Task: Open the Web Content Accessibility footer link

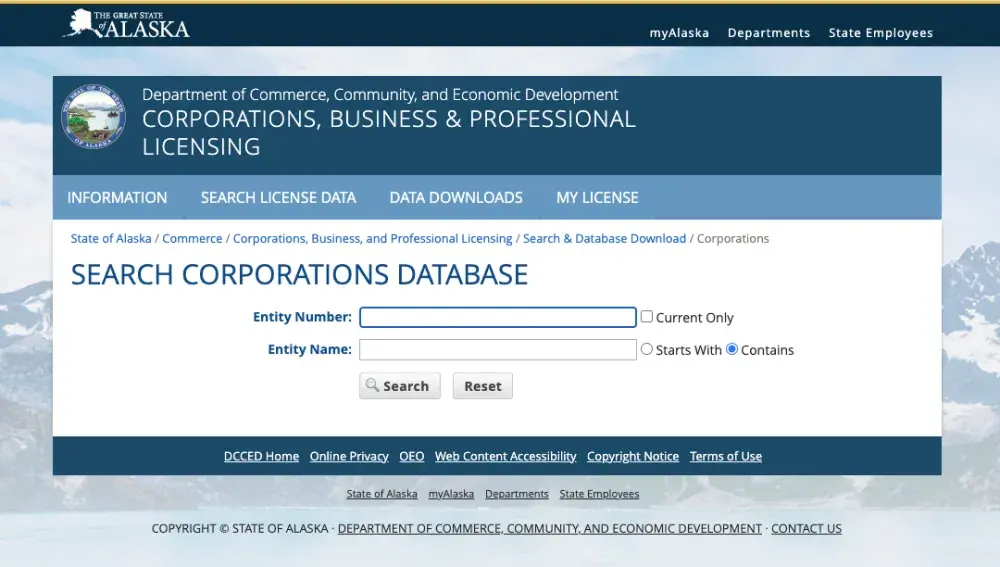Action: pos(505,456)
